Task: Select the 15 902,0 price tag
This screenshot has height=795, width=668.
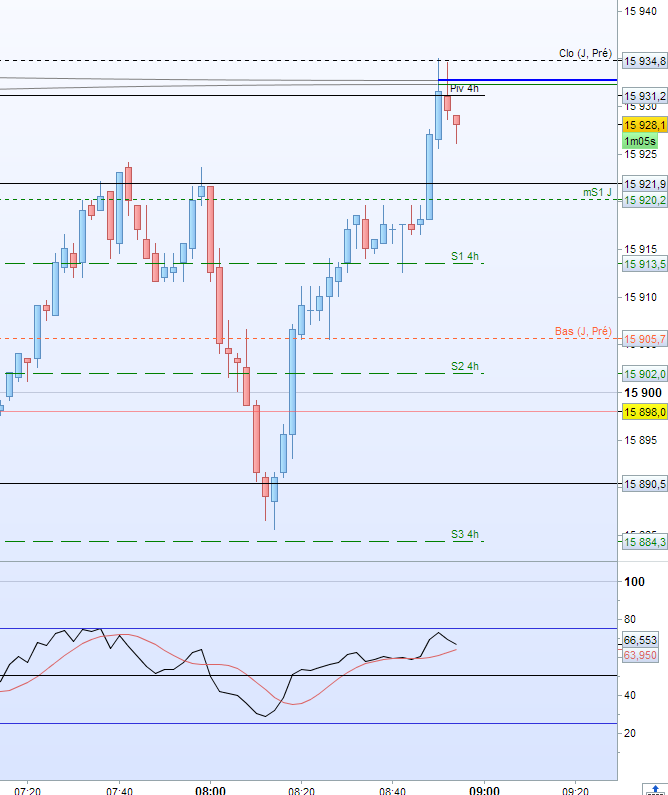Action: [645, 374]
